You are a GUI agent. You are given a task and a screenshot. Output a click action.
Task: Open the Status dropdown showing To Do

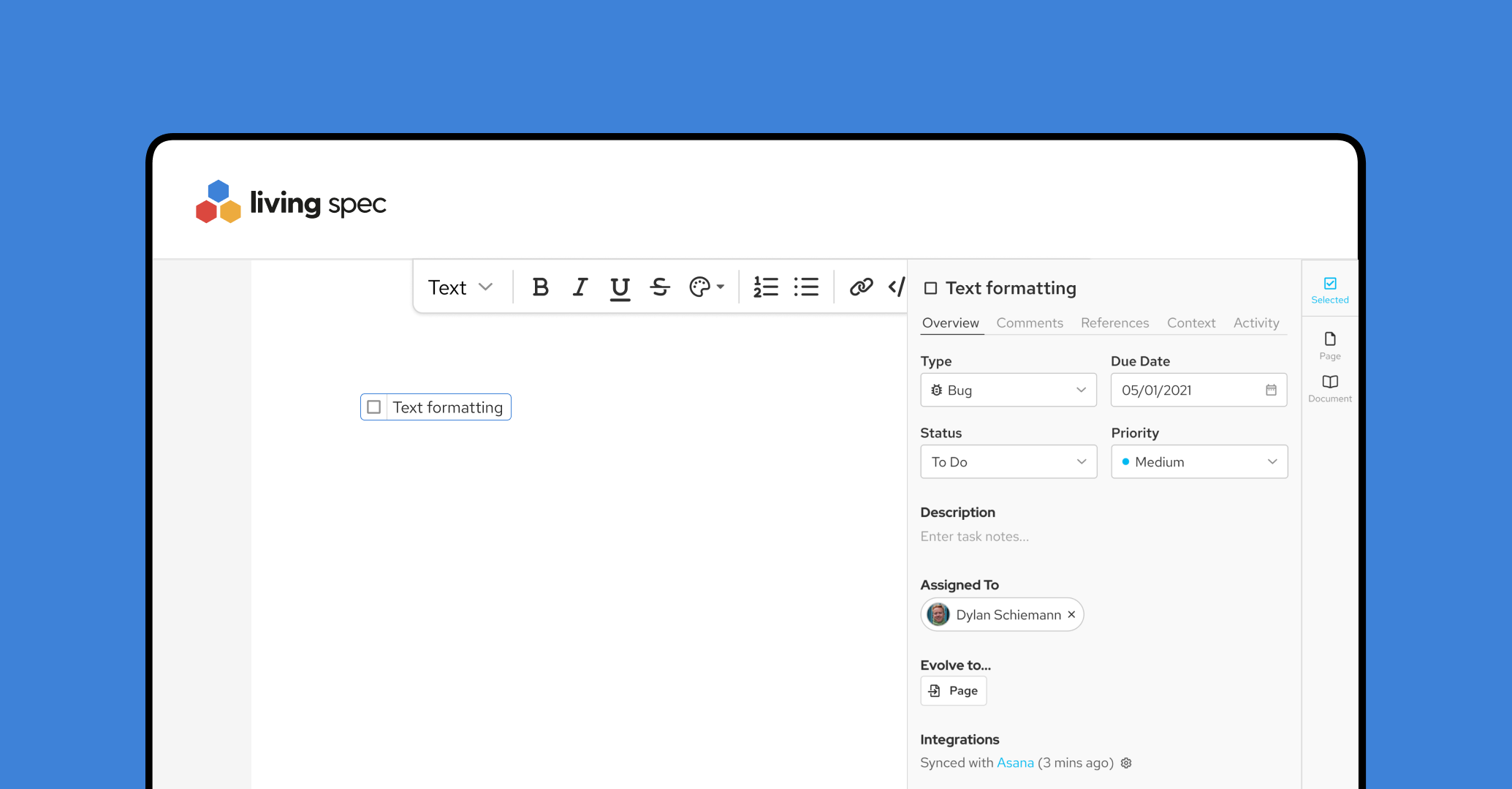tap(1008, 462)
